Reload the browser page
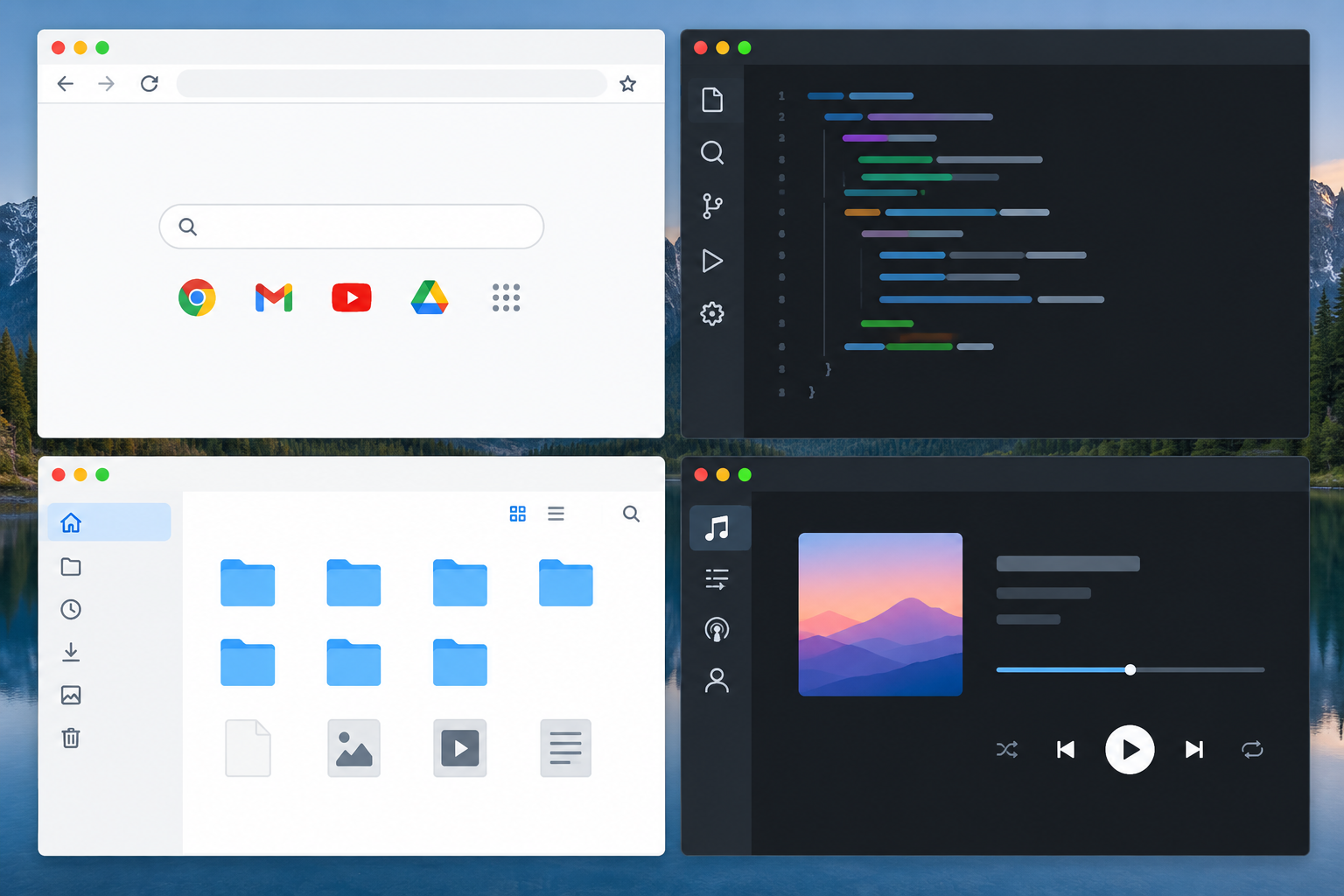Viewport: 1344px width, 896px height. [x=150, y=84]
